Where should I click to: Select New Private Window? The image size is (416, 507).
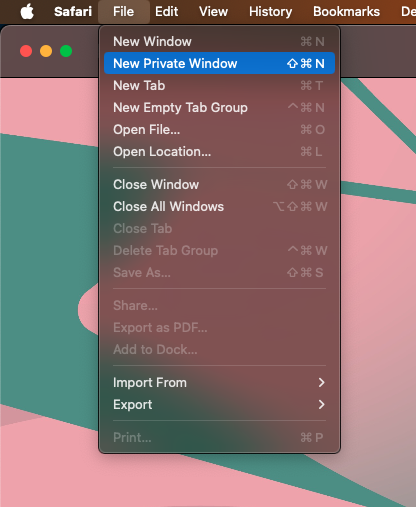219,63
